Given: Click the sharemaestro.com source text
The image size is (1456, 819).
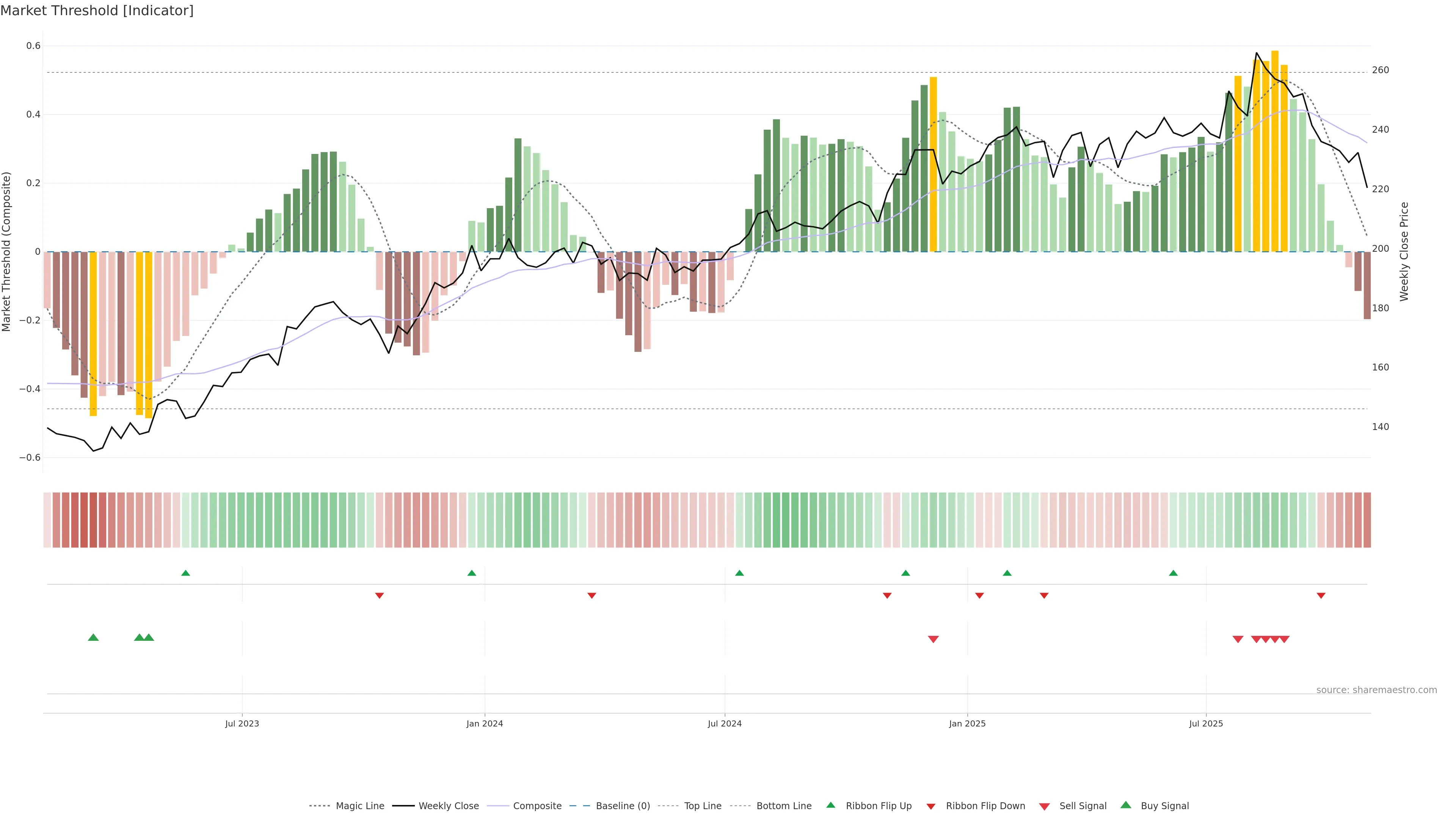Looking at the screenshot, I should coord(1376,690).
